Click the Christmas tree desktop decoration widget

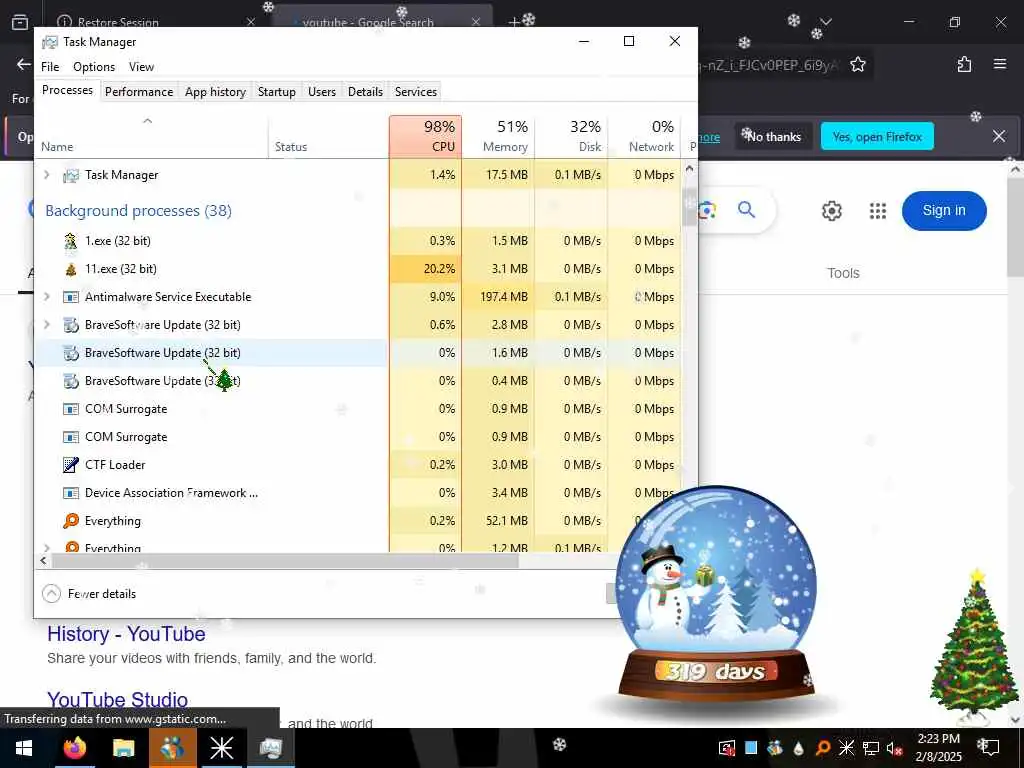[x=973, y=648]
